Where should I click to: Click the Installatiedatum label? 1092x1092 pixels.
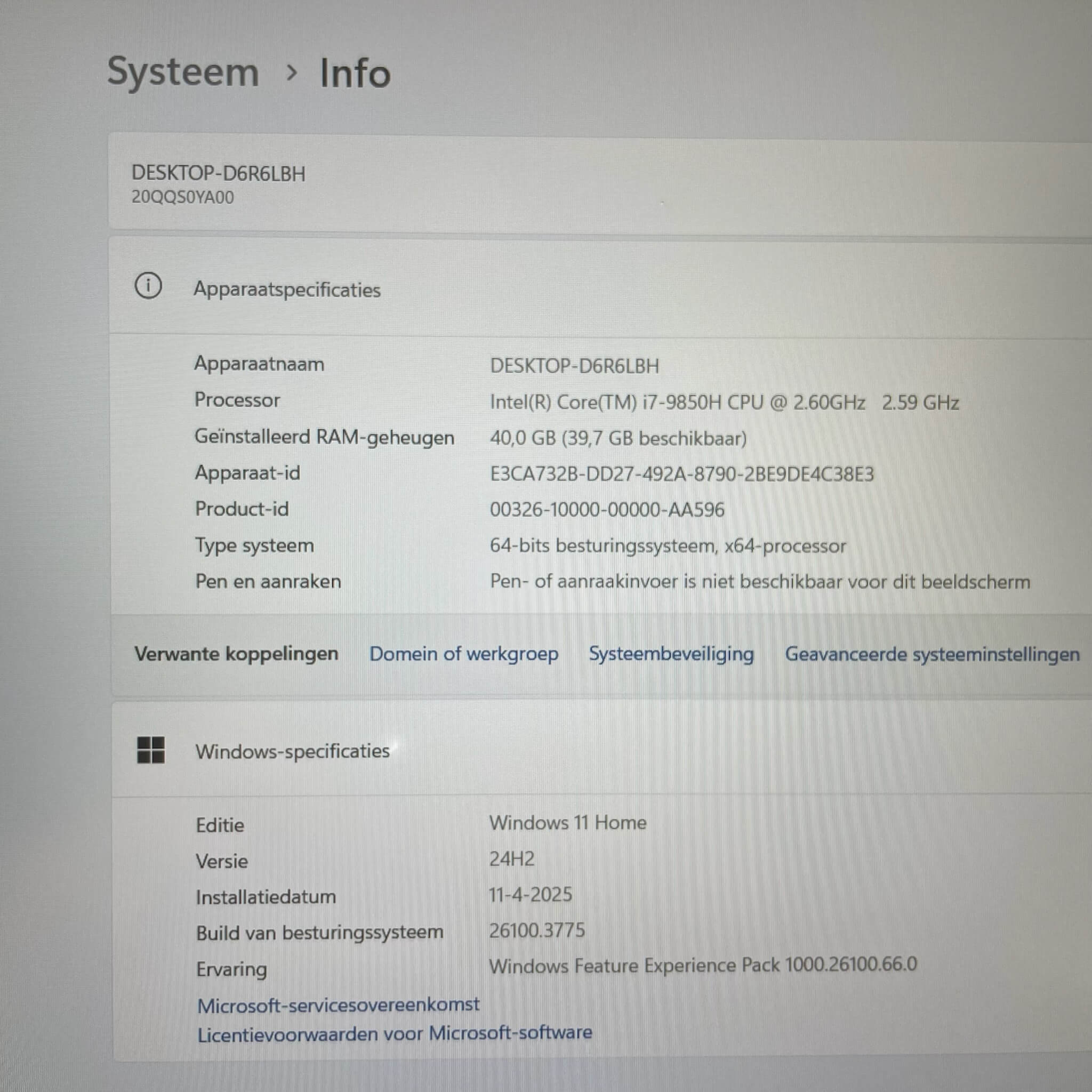point(266,897)
